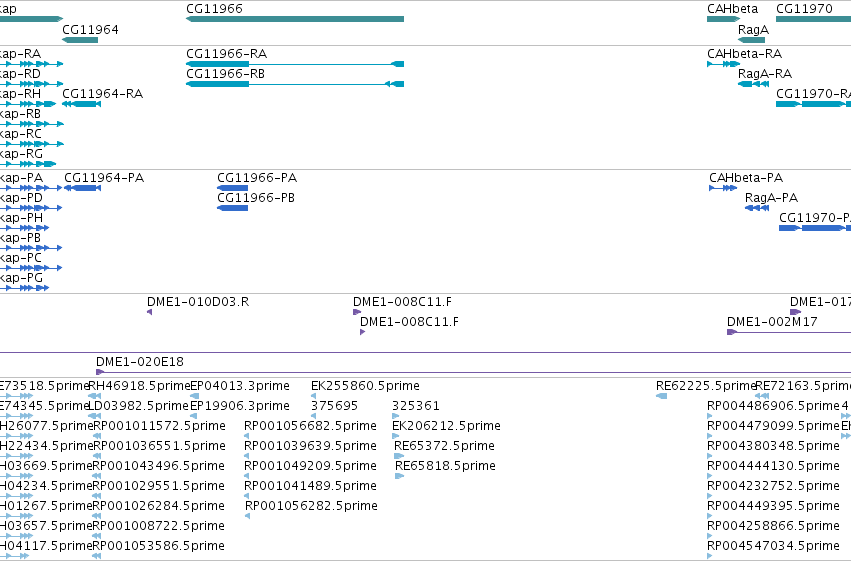Click EST RP001056282.5prime
Viewport: 851px width, 561px height.
(x=247, y=517)
